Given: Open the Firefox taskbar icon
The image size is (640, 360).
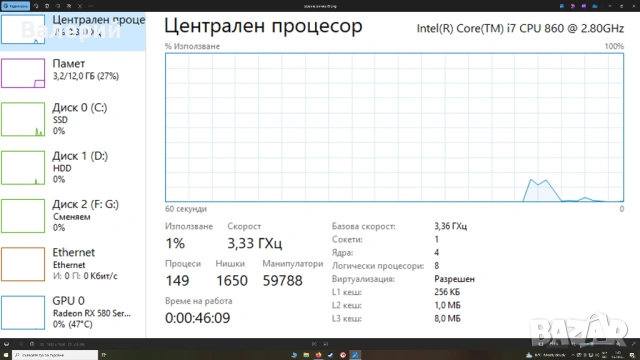Looking at the screenshot, I should coord(318,355).
